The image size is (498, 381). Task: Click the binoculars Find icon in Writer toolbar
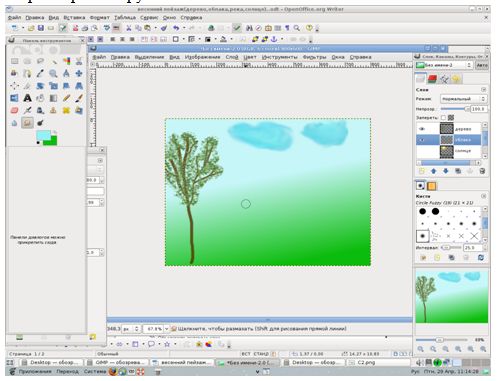[249, 28]
